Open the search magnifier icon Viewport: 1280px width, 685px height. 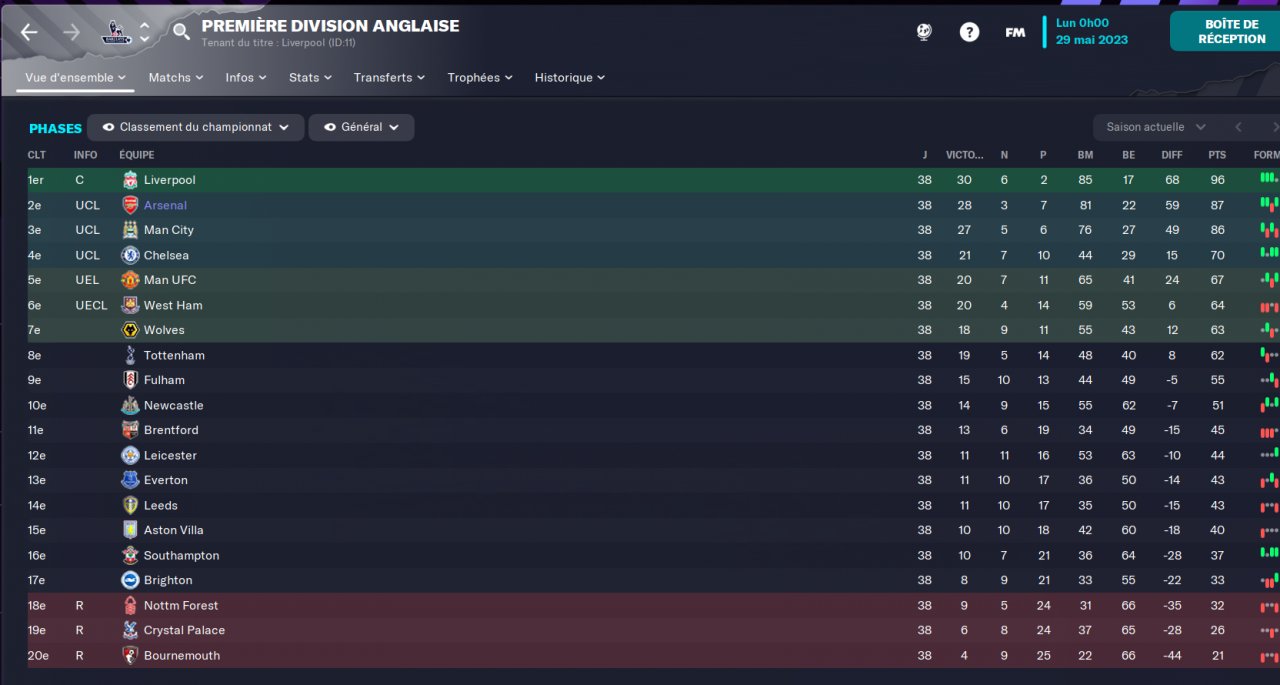click(x=181, y=32)
